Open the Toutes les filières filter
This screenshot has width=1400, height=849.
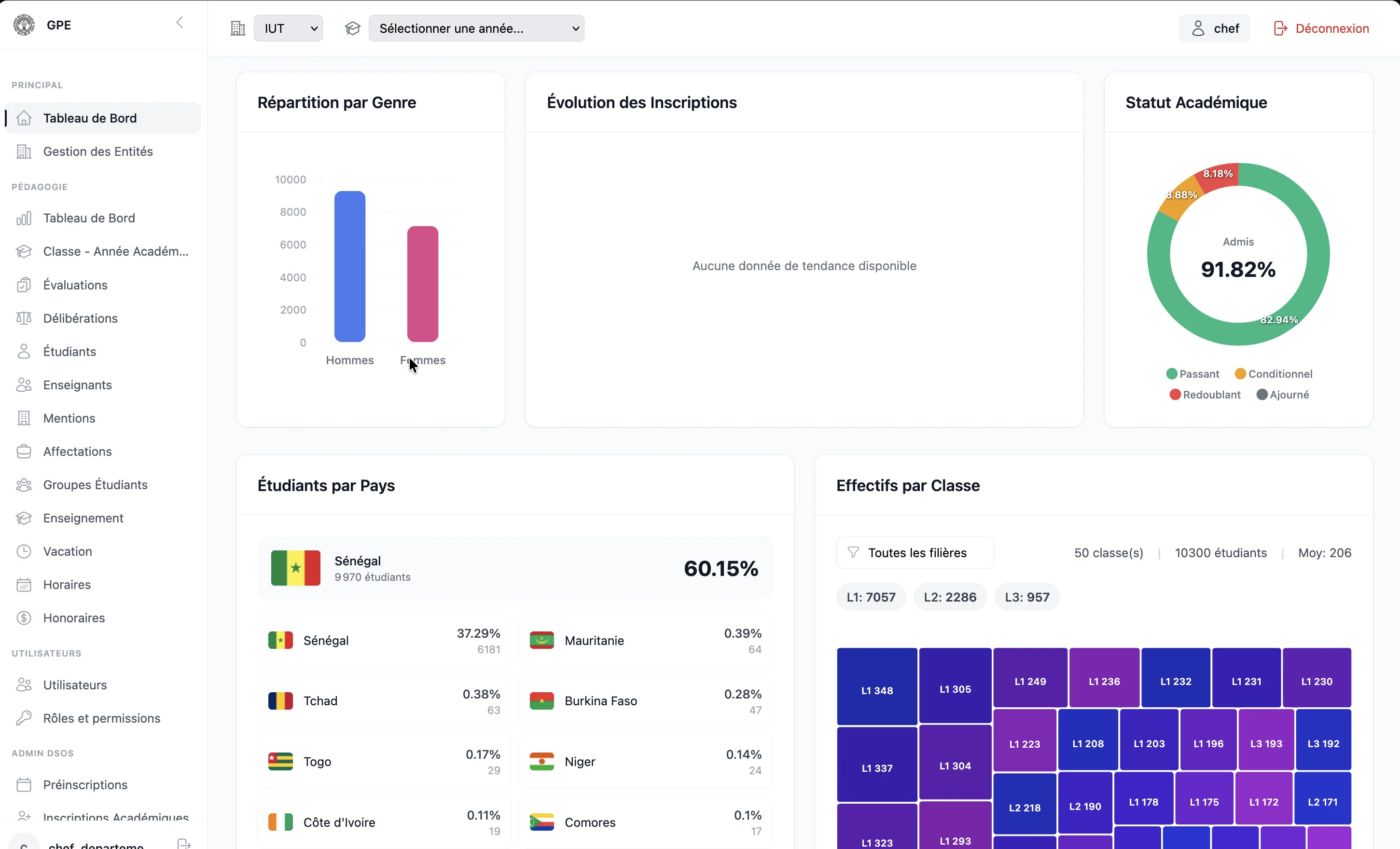click(x=915, y=552)
